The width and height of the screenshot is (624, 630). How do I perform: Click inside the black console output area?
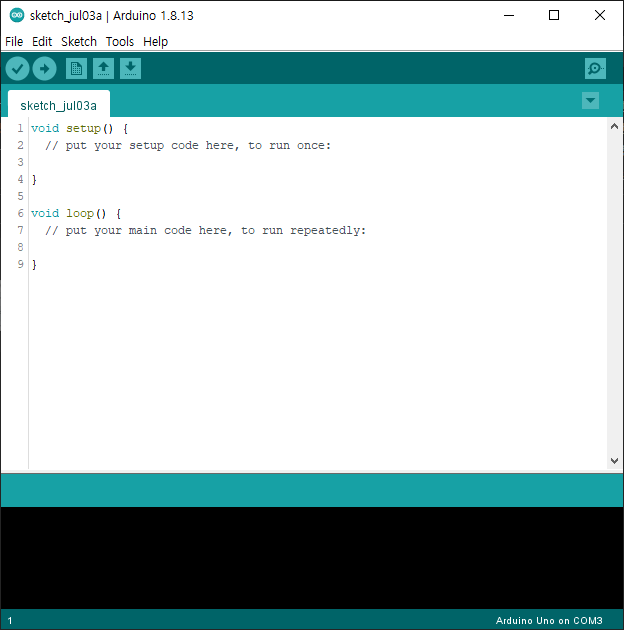click(x=312, y=558)
